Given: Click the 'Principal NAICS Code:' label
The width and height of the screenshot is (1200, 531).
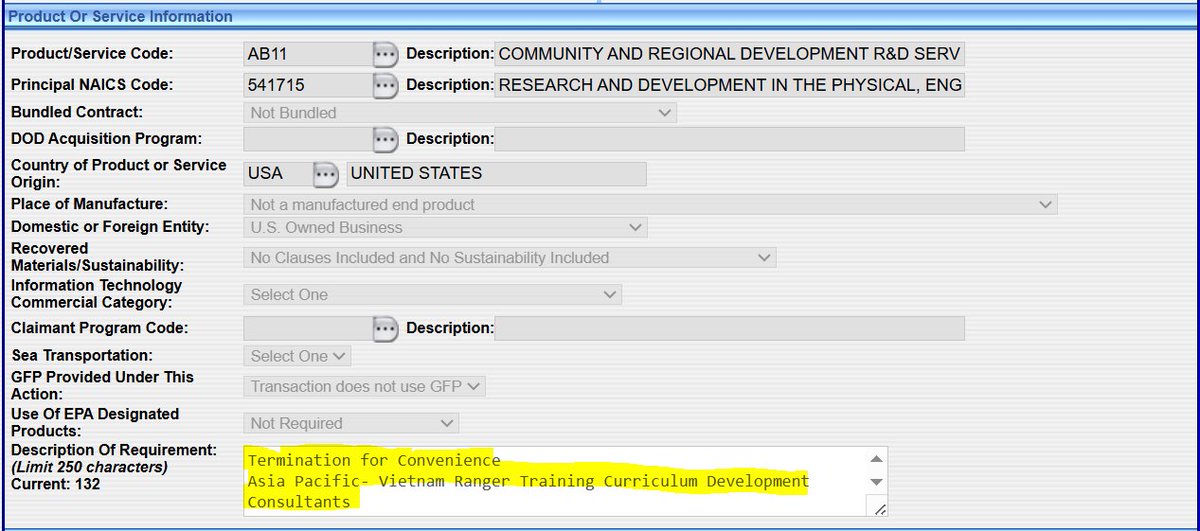Looking at the screenshot, I should [x=92, y=85].
